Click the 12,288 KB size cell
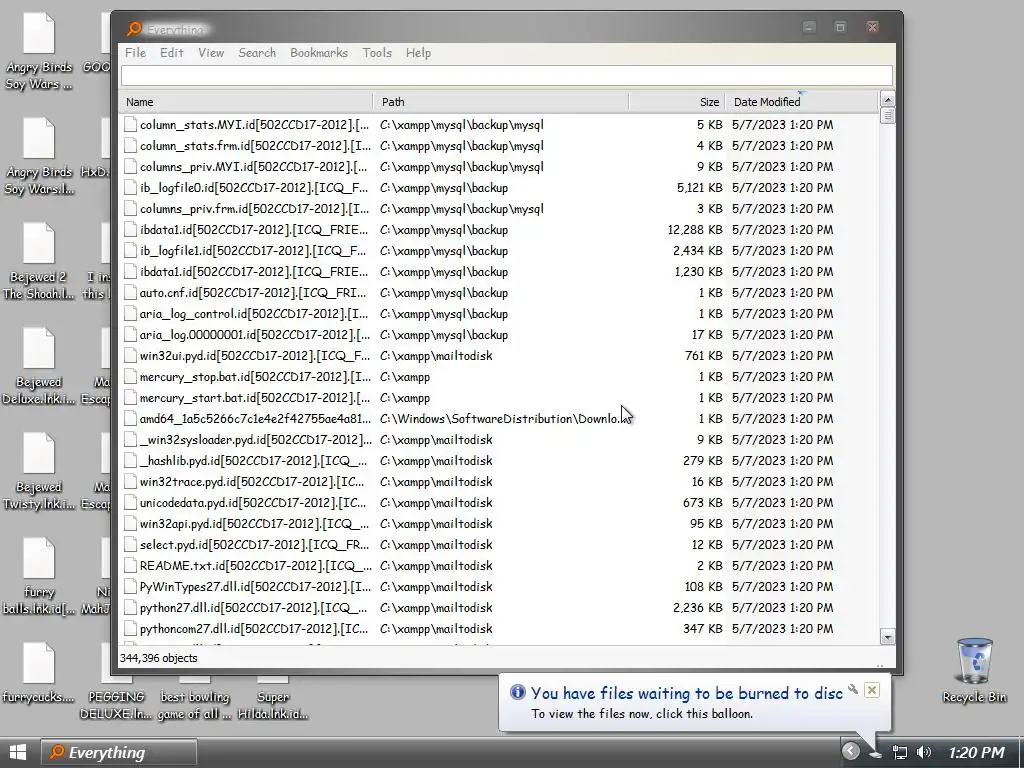The image size is (1024, 768). pyautogui.click(x=695, y=230)
